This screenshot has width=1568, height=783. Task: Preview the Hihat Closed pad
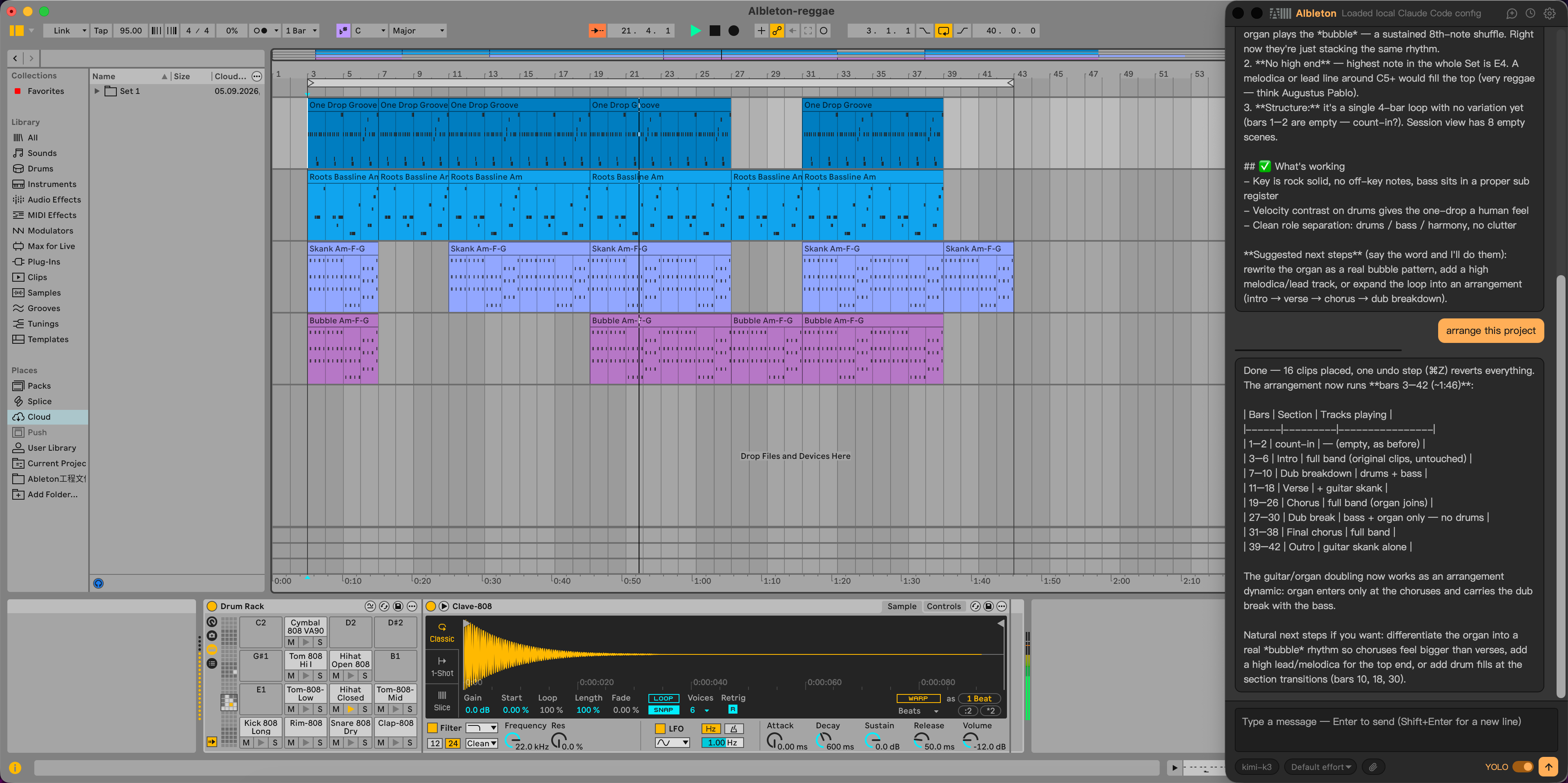tap(350, 709)
